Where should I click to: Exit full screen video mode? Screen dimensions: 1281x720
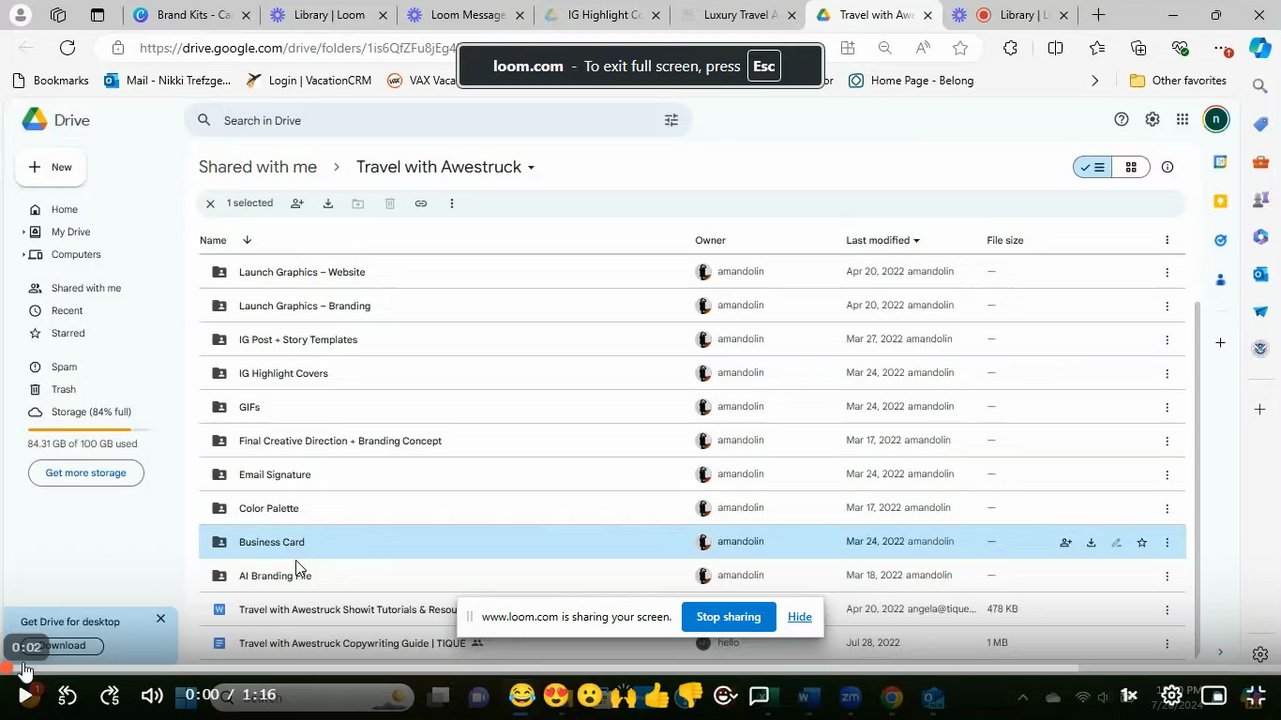(1257, 695)
